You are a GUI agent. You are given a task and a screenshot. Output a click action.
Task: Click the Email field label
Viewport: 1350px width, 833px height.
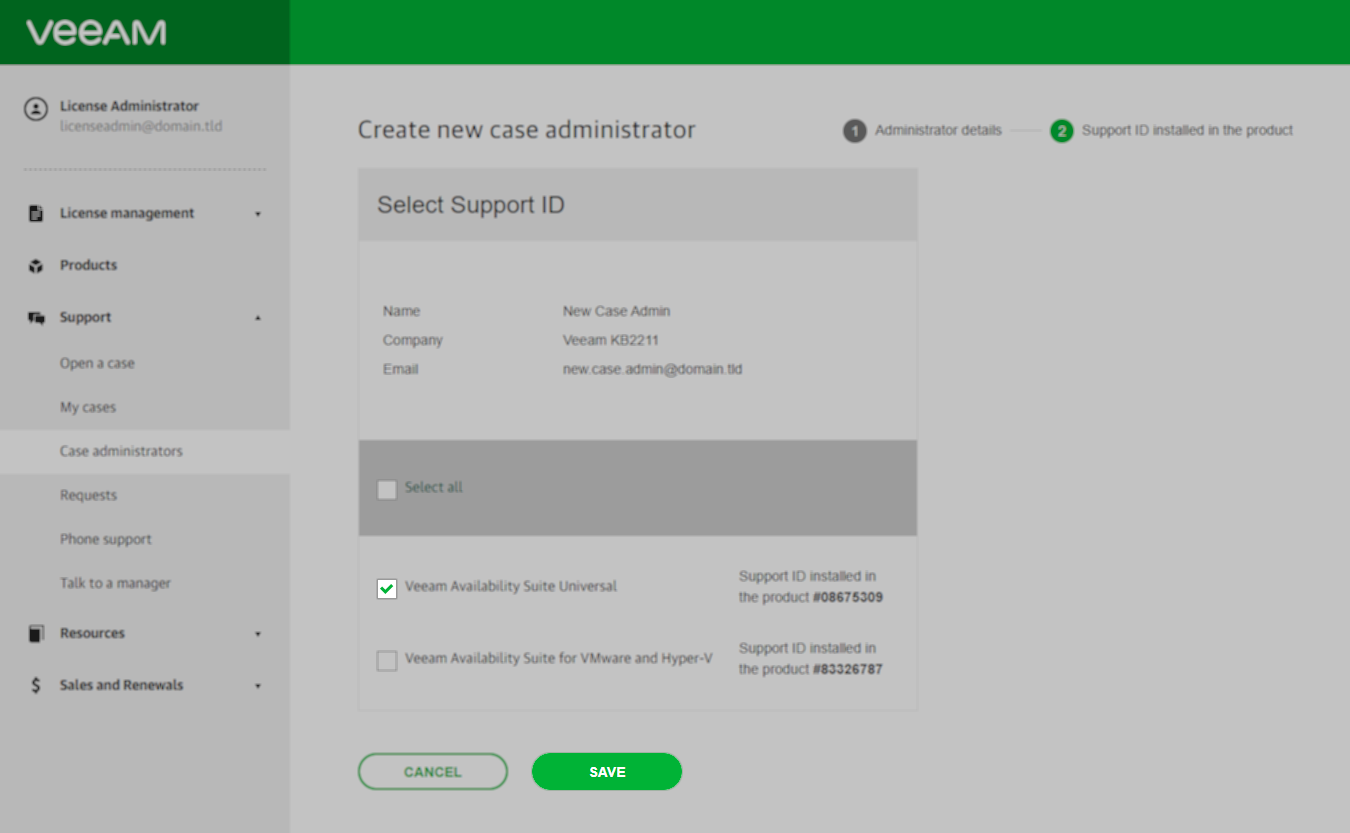point(400,369)
